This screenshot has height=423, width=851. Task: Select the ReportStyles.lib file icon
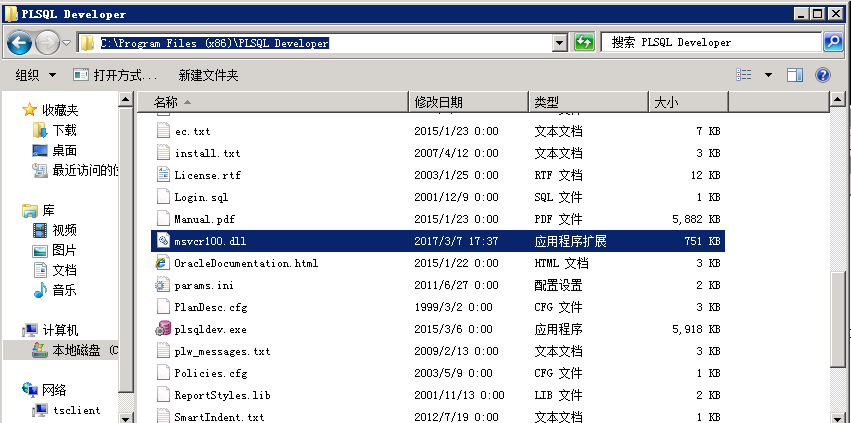163,395
